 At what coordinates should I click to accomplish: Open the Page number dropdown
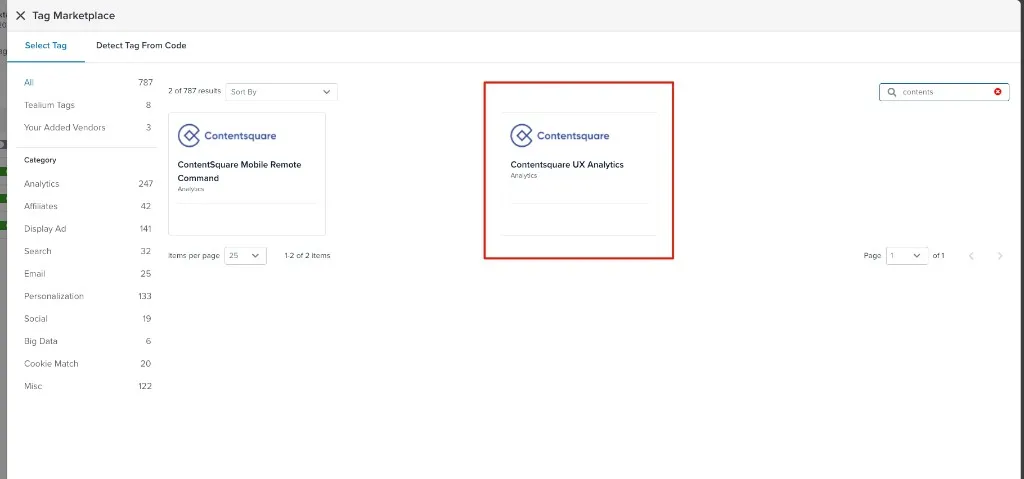coord(907,256)
